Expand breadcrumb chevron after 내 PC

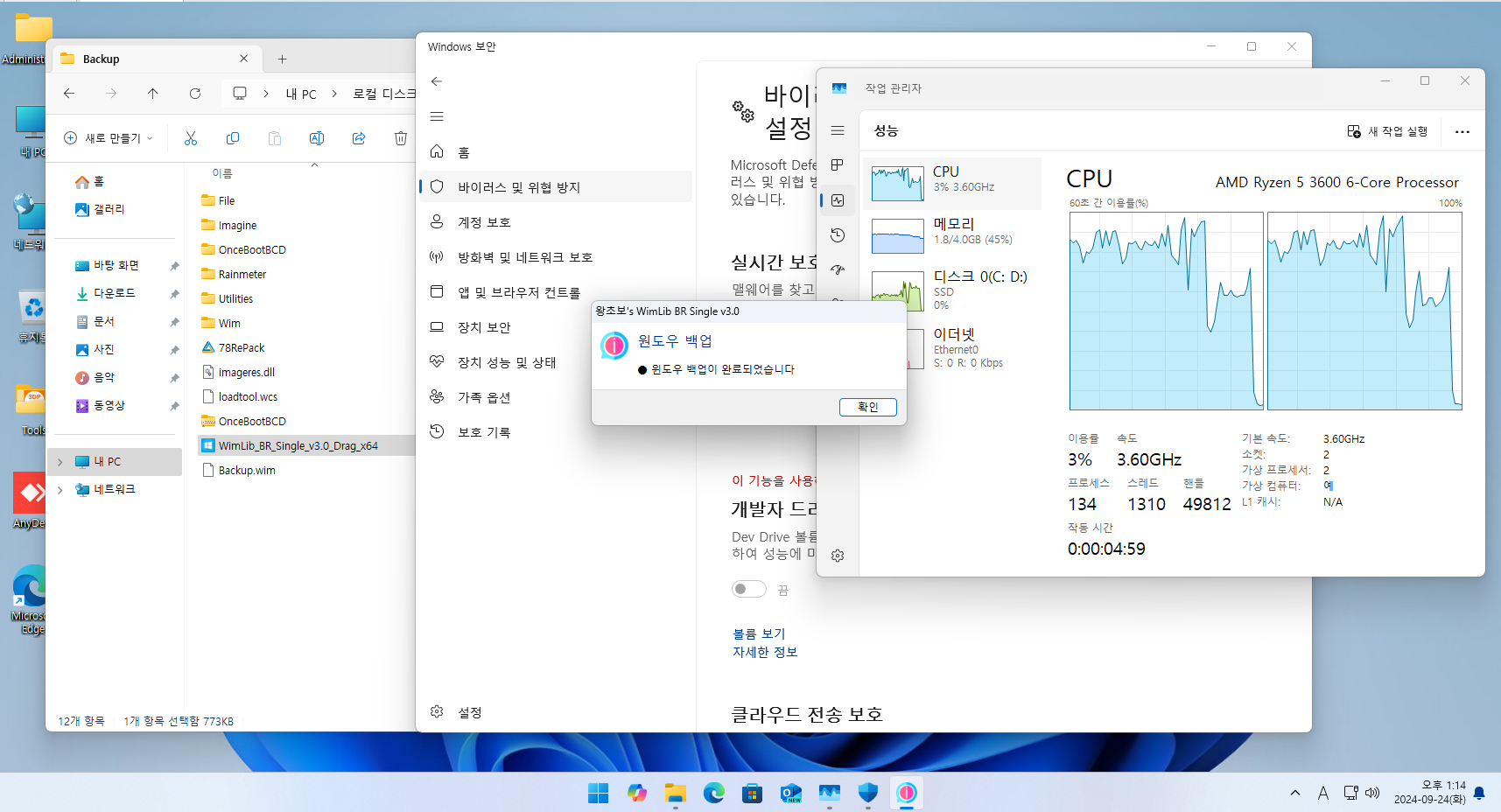(x=334, y=94)
